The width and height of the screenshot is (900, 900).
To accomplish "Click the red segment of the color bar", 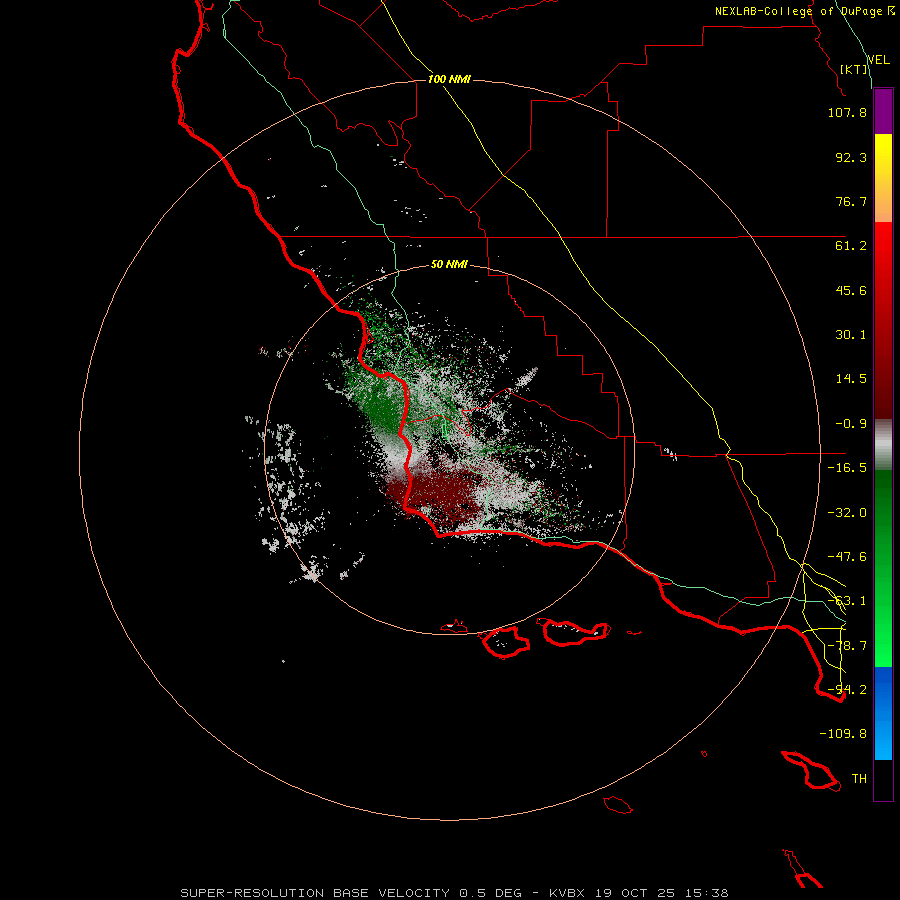I will [x=883, y=320].
